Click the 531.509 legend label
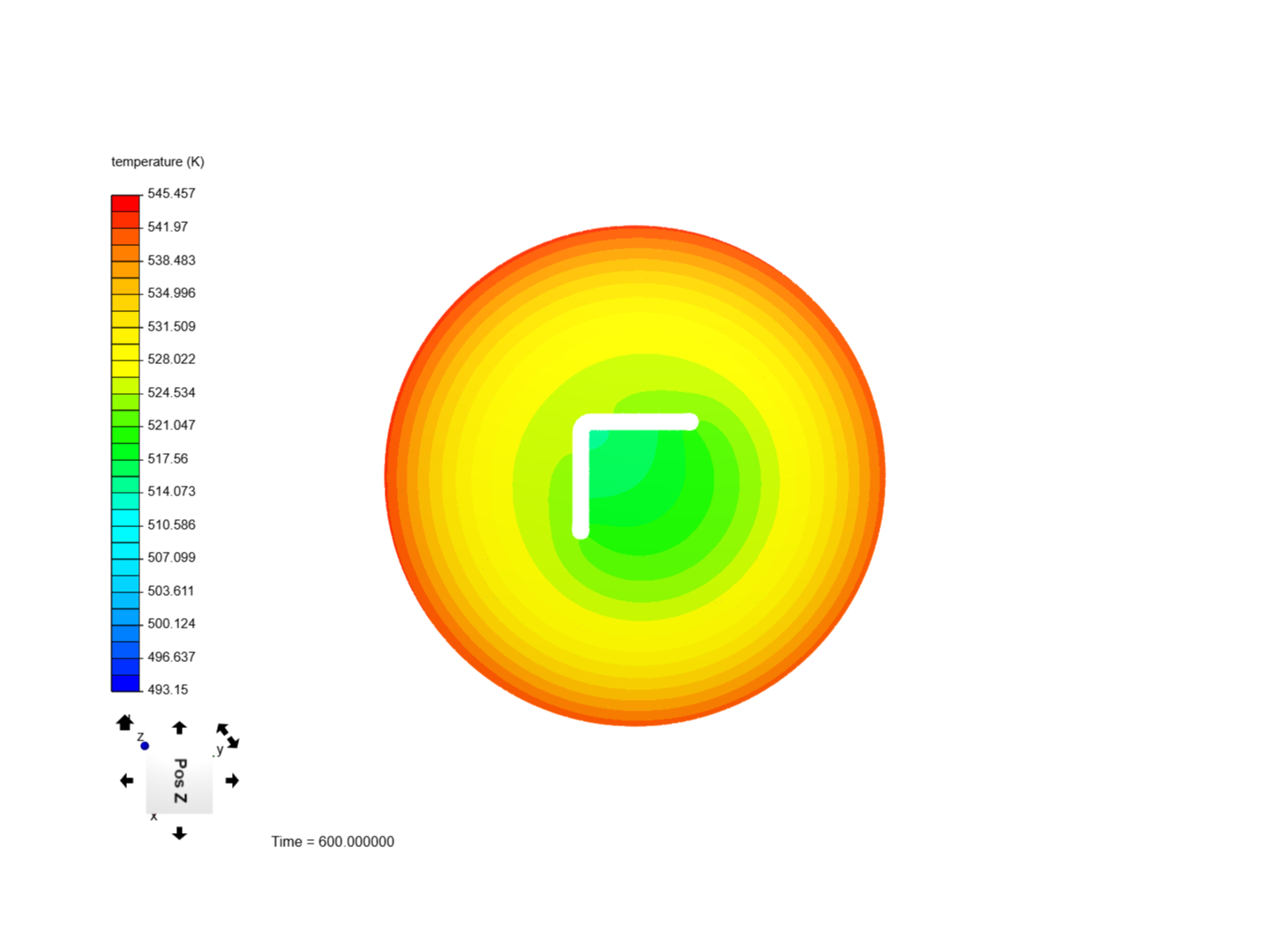1270x952 pixels. click(171, 326)
